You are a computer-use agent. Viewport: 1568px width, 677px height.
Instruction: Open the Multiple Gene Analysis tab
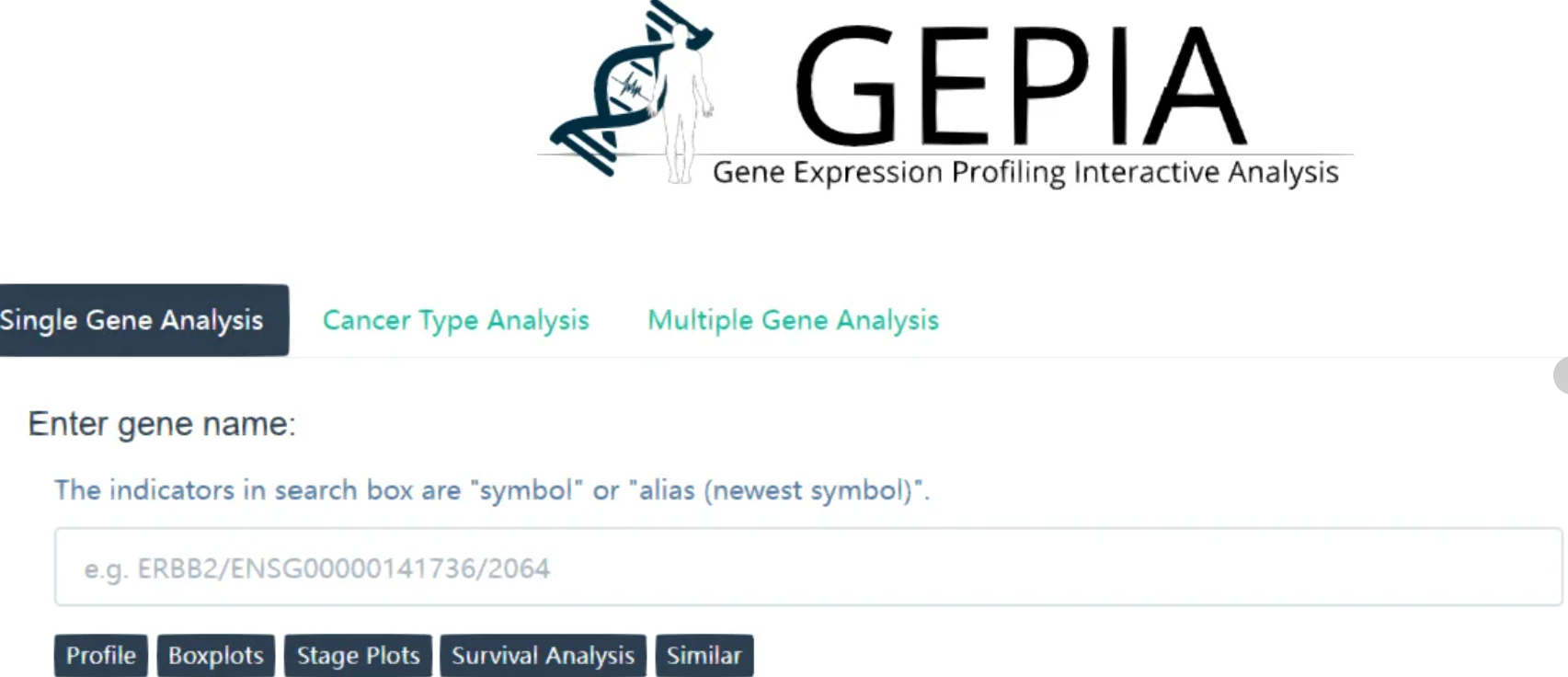(x=792, y=320)
